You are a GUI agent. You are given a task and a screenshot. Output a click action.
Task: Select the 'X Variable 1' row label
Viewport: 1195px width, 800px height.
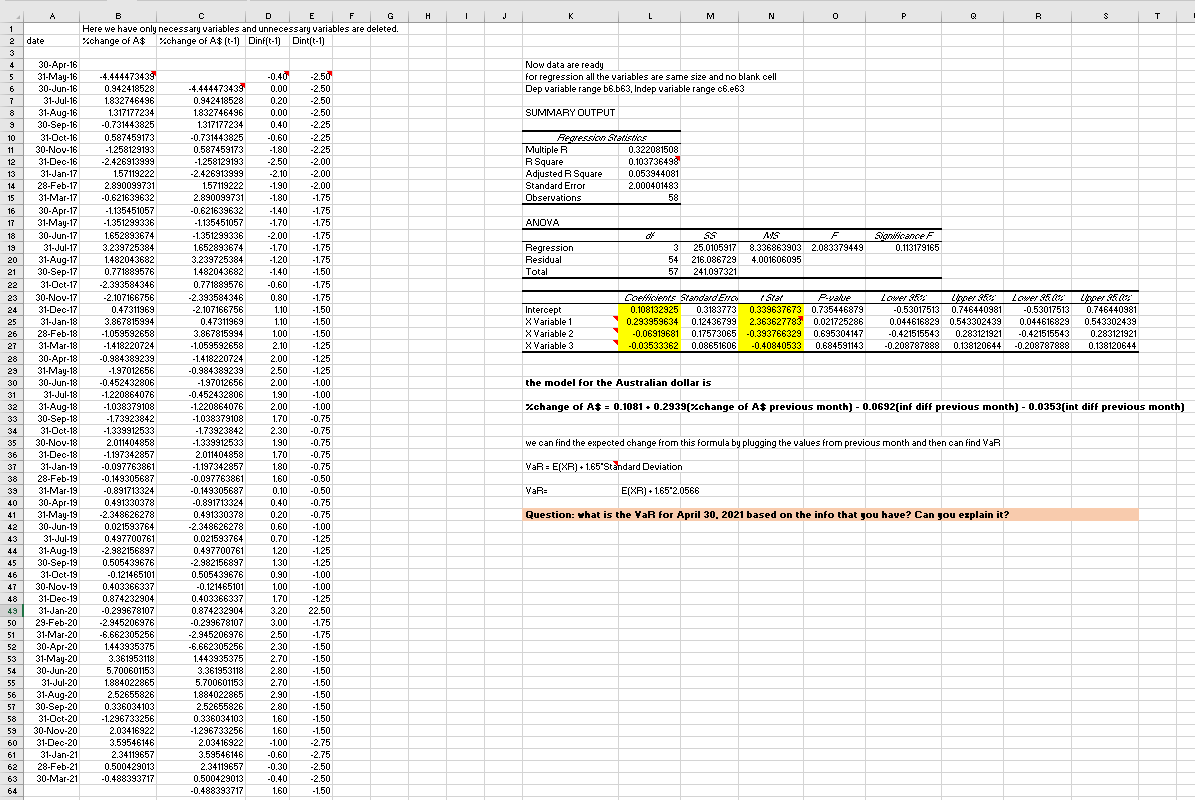(x=570, y=322)
